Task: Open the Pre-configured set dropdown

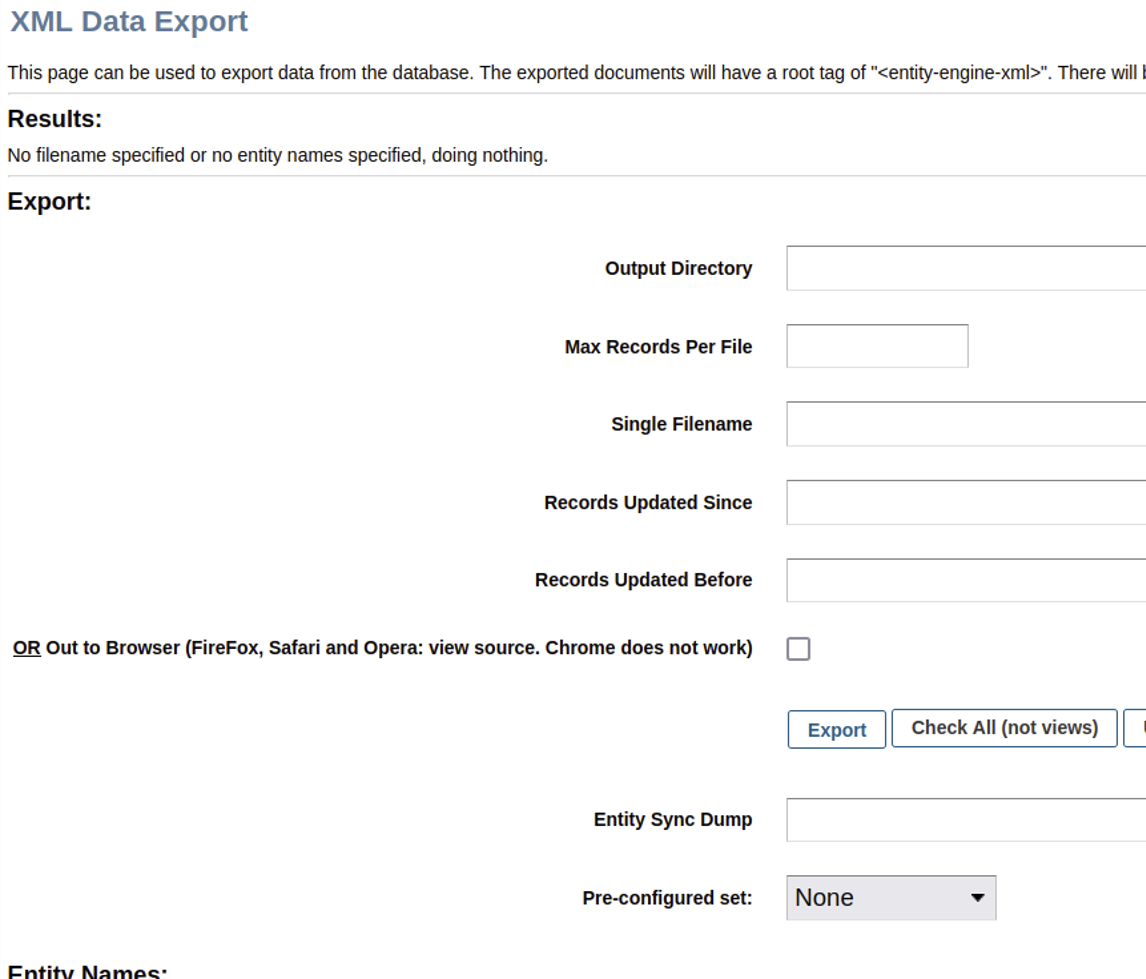Action: [x=891, y=898]
